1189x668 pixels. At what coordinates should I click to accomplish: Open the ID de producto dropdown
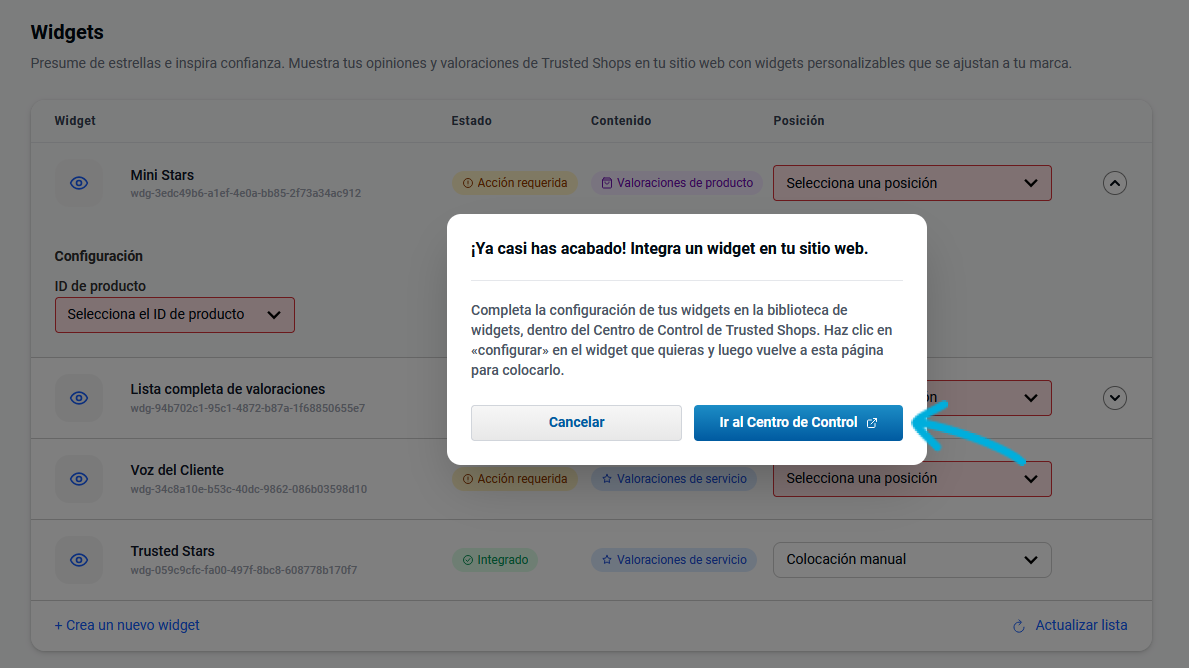[x=174, y=315]
